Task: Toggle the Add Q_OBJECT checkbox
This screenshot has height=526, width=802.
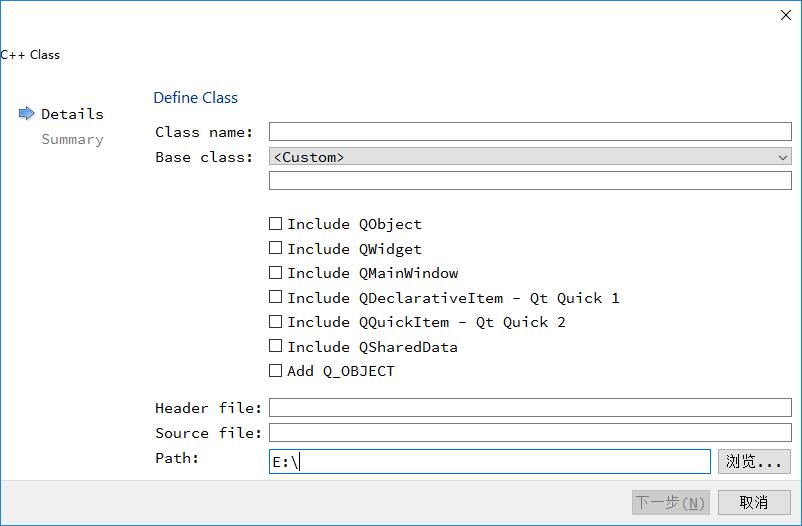Action: click(x=276, y=371)
